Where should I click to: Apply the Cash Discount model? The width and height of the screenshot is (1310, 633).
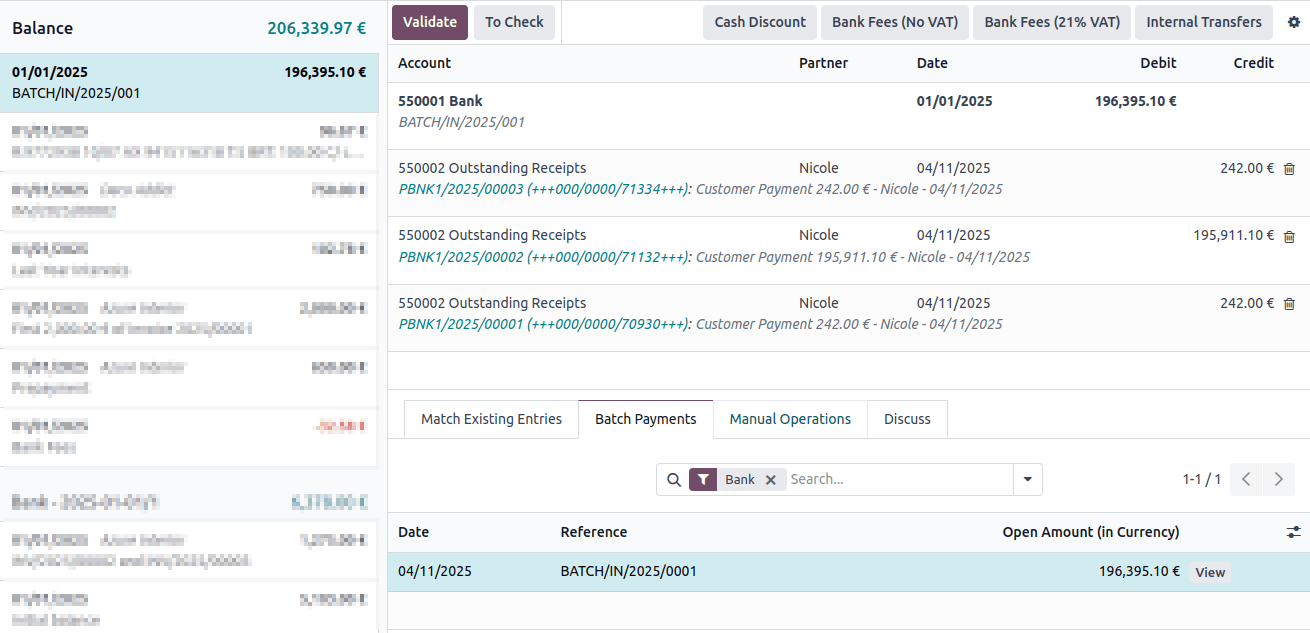point(760,22)
